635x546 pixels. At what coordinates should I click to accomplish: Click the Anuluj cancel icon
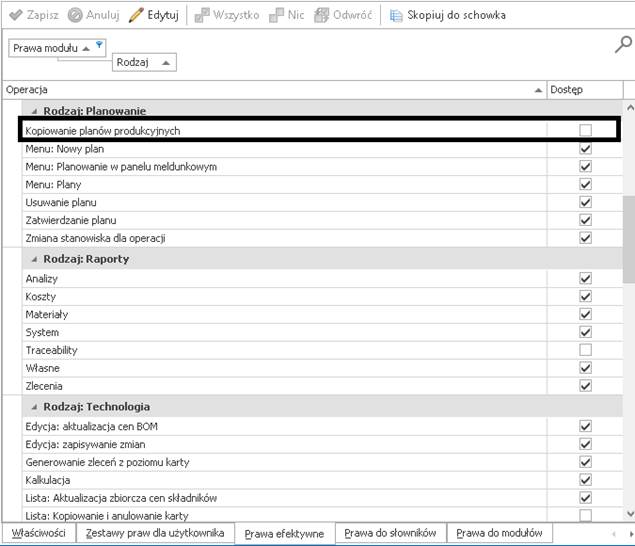(x=75, y=15)
